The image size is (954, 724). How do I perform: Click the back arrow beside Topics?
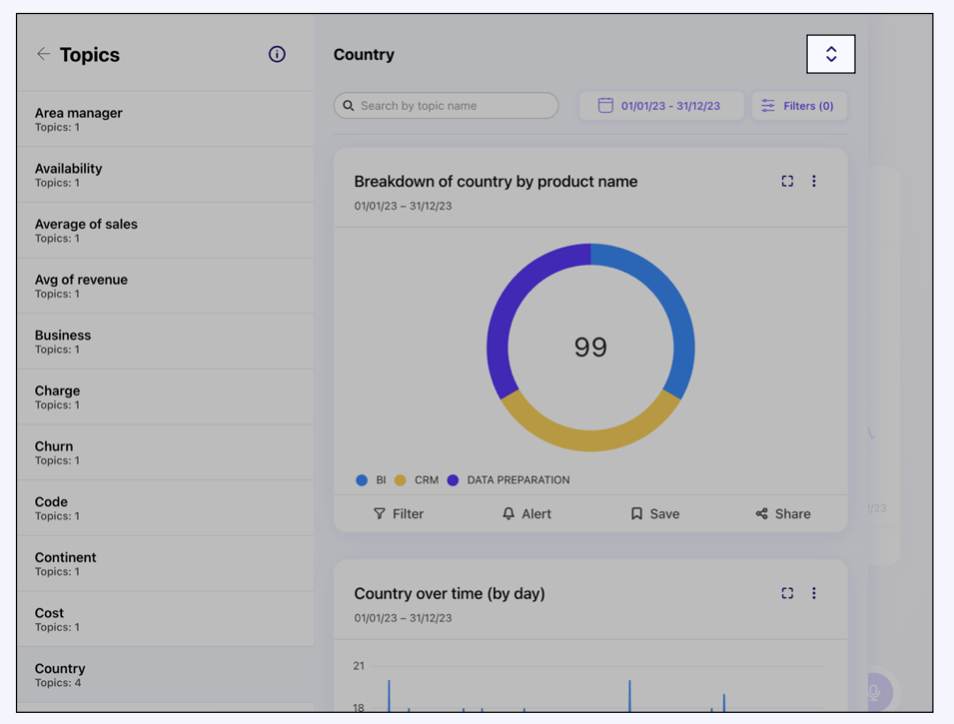point(43,54)
